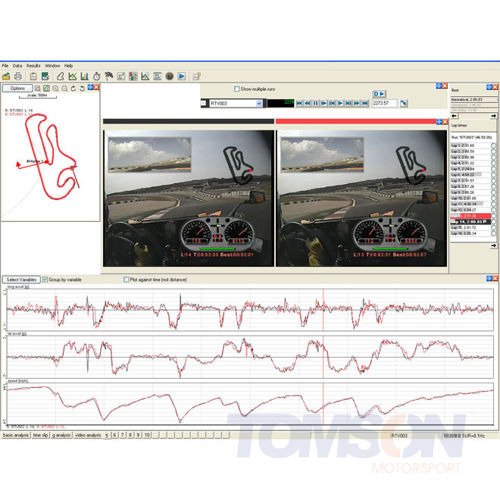Click the stopwatch lap timing toolbar icon
Image resolution: width=500 pixels, height=500 pixels.
(97, 76)
